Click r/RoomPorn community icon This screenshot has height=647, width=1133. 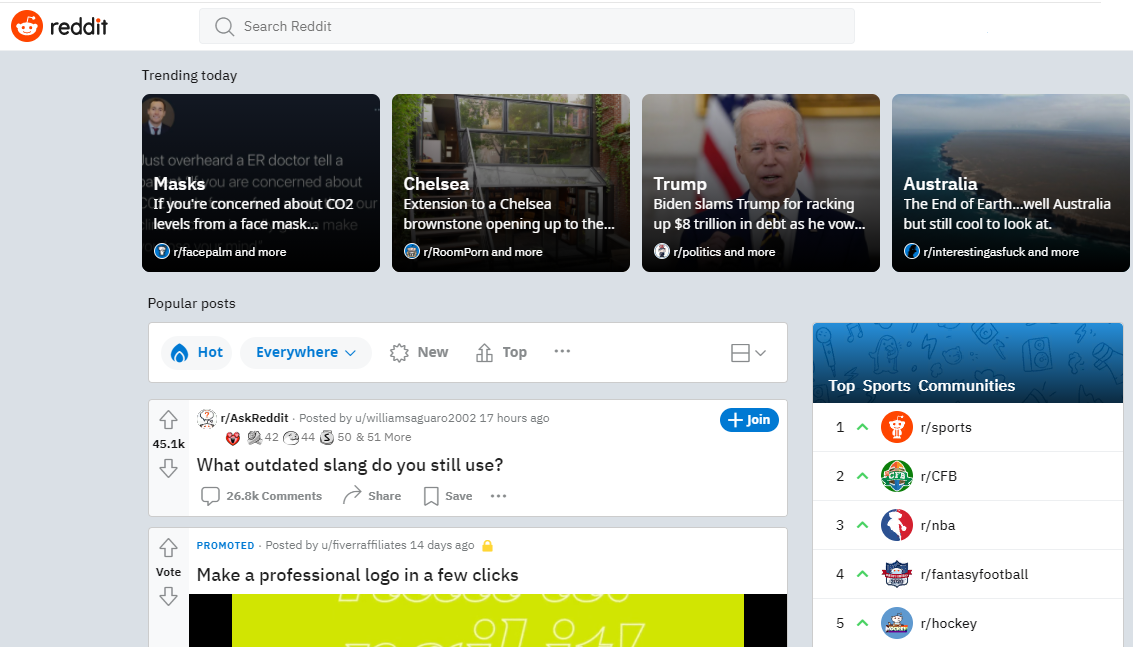(412, 251)
